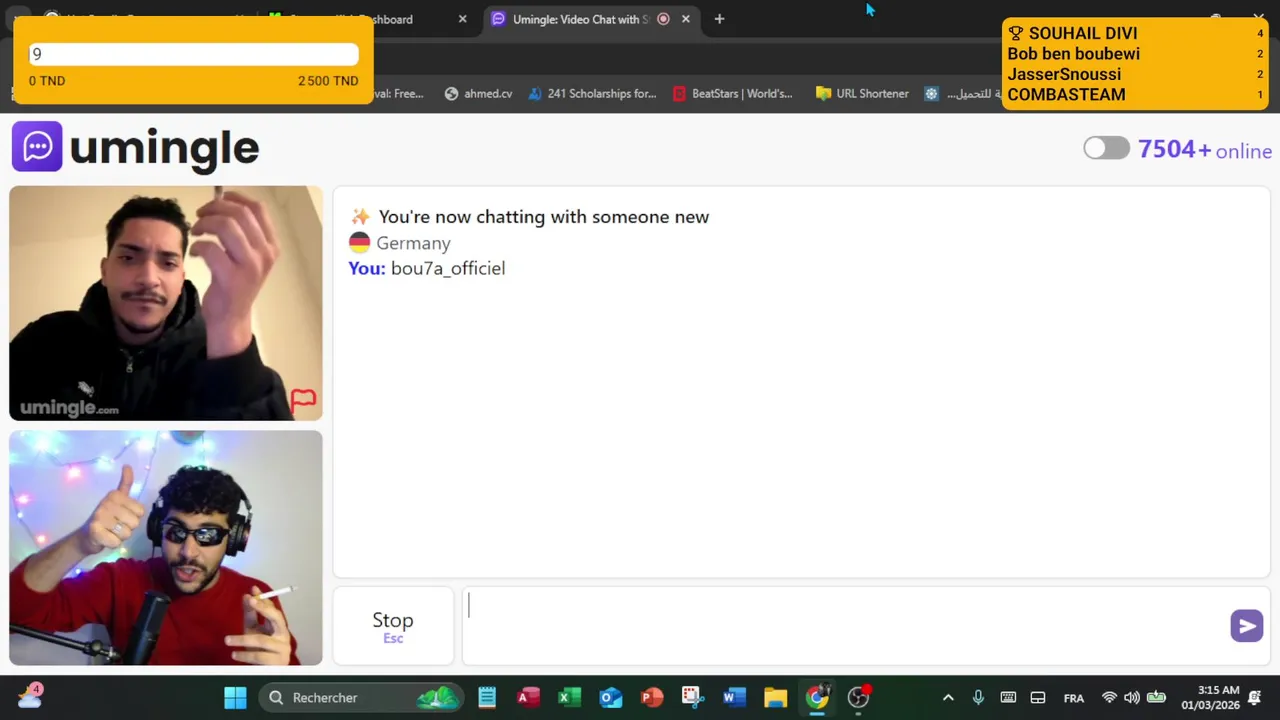Image resolution: width=1280 pixels, height=720 pixels.
Task: Open File Explorer from the taskbar
Action: coord(775,698)
